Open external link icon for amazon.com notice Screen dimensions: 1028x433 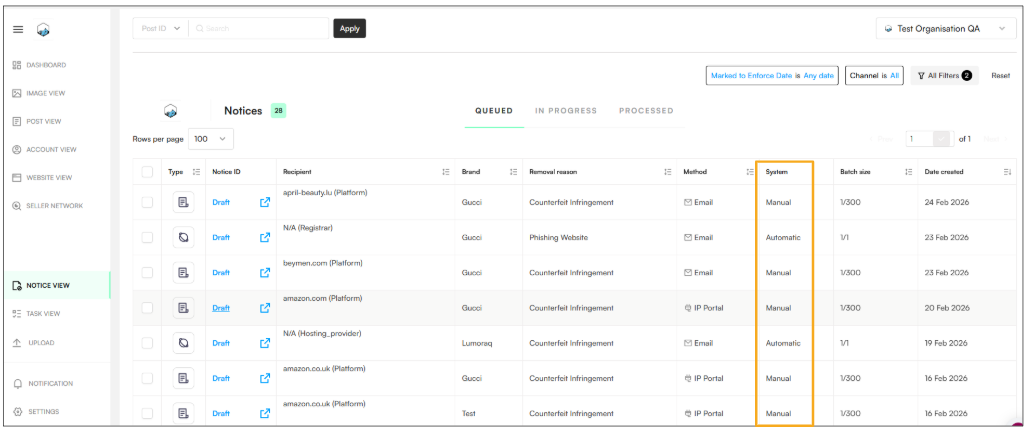coord(265,308)
